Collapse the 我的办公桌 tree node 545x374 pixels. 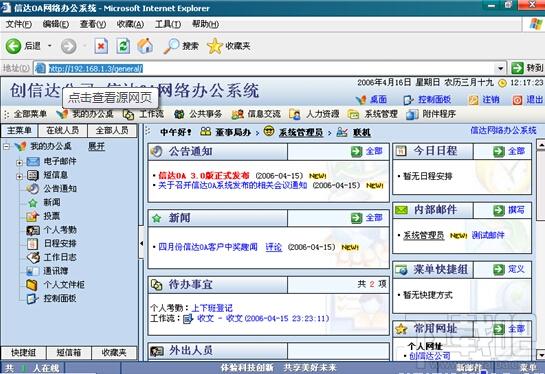point(6,147)
